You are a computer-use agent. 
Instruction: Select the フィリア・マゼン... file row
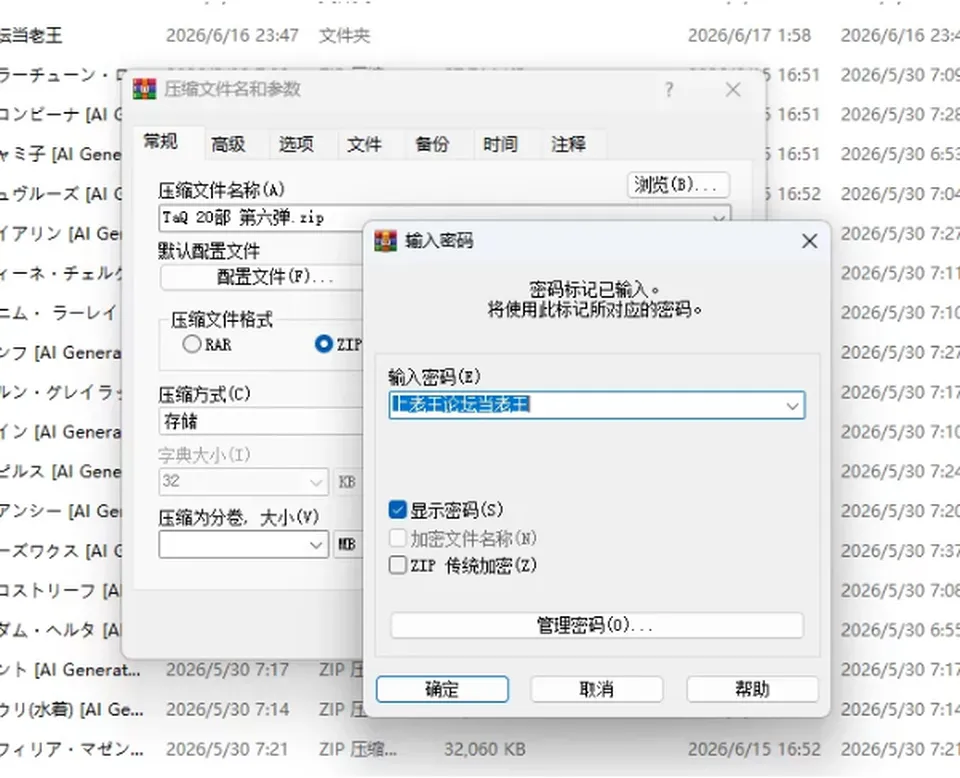pyautogui.click(x=72, y=749)
